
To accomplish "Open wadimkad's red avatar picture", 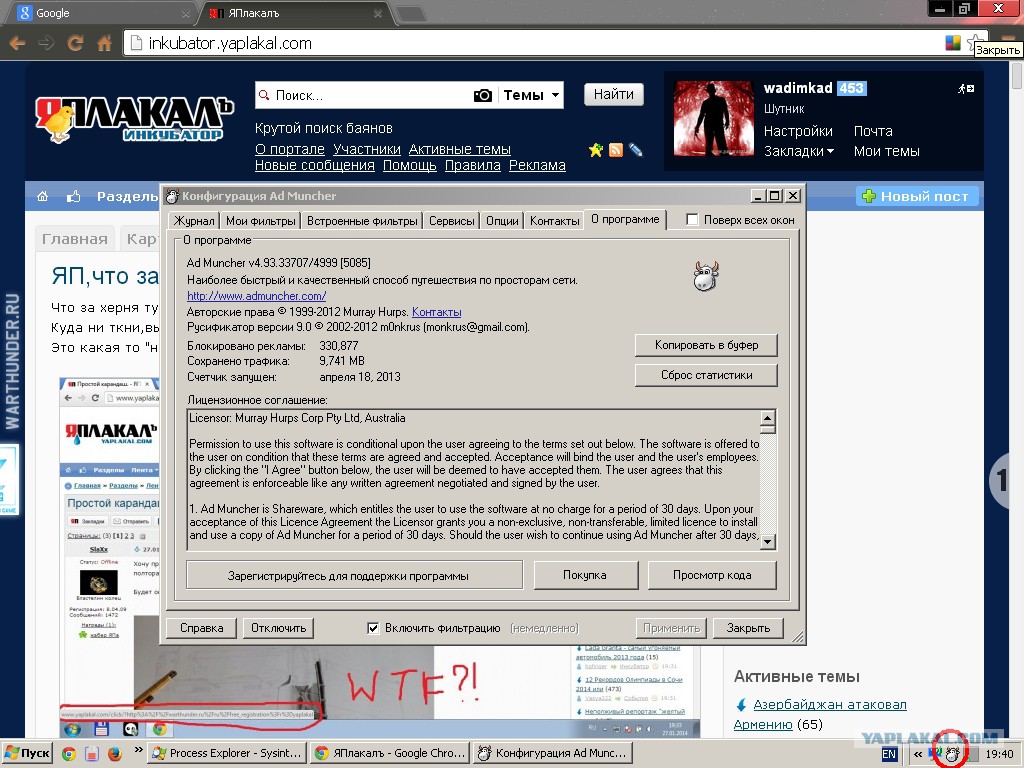I will (x=713, y=119).
